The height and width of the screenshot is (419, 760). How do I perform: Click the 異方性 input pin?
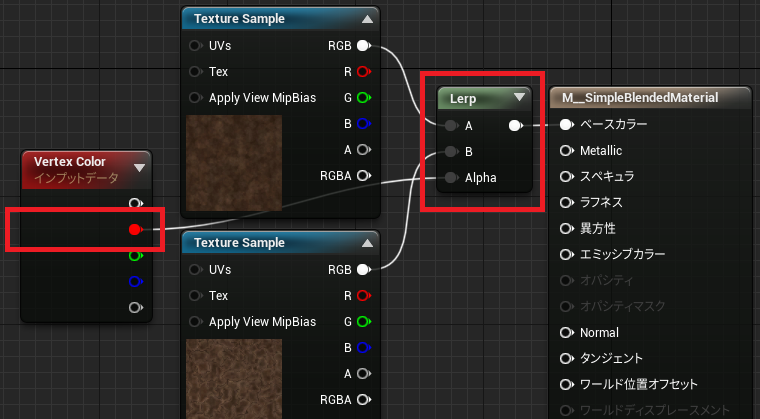point(566,228)
